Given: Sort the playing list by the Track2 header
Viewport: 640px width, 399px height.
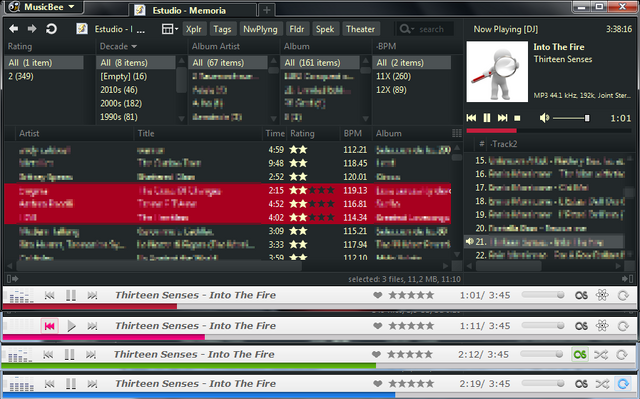Looking at the screenshot, I should pyautogui.click(x=504, y=144).
